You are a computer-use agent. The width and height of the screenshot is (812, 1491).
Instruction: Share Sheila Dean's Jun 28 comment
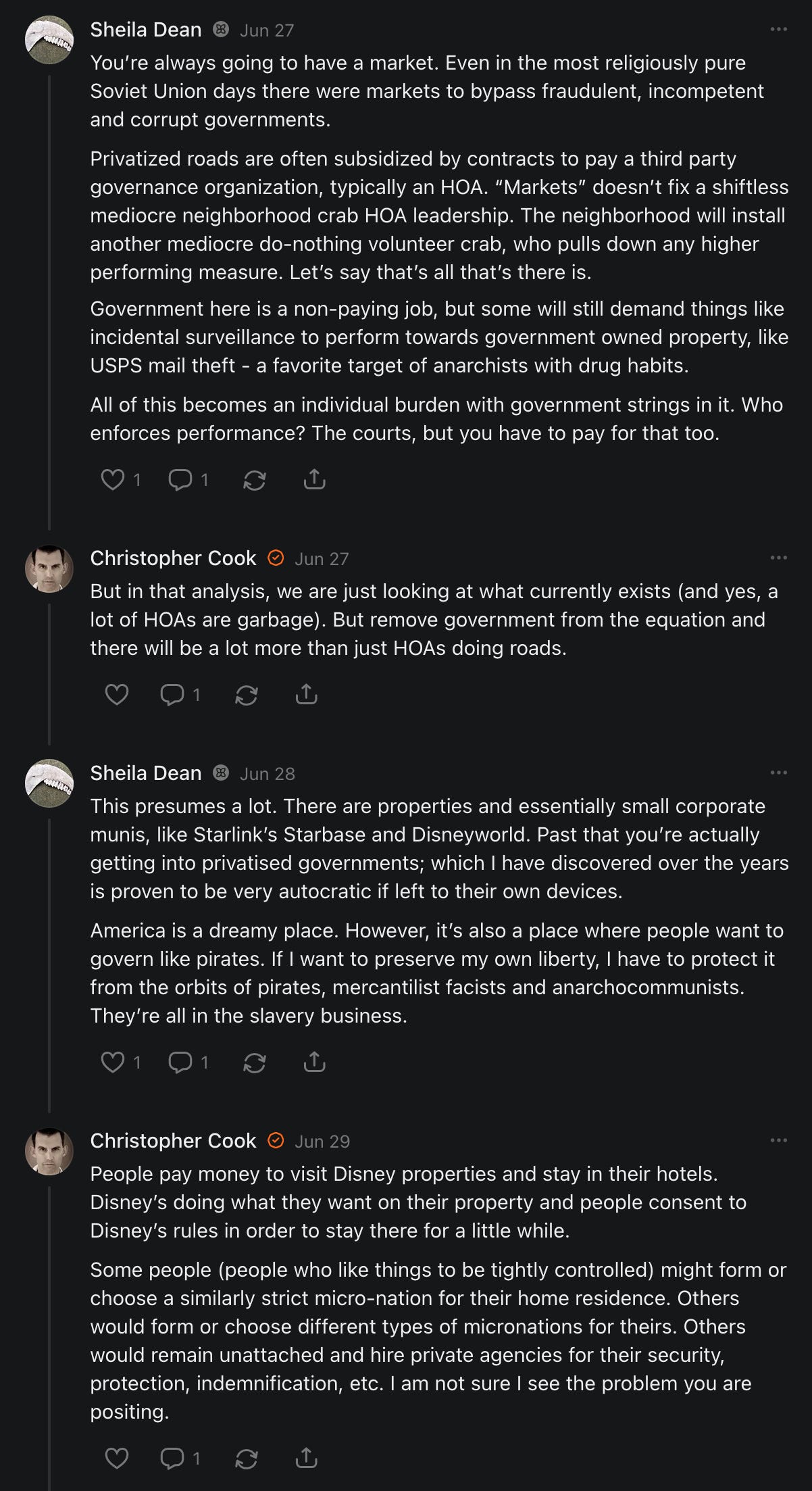pos(314,1062)
